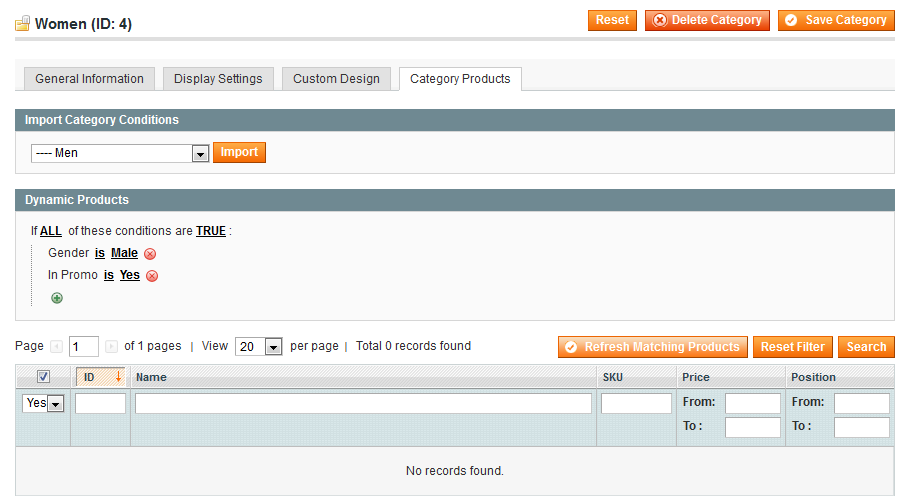
Task: Click the ID column sort arrow
Action: pos(118,377)
